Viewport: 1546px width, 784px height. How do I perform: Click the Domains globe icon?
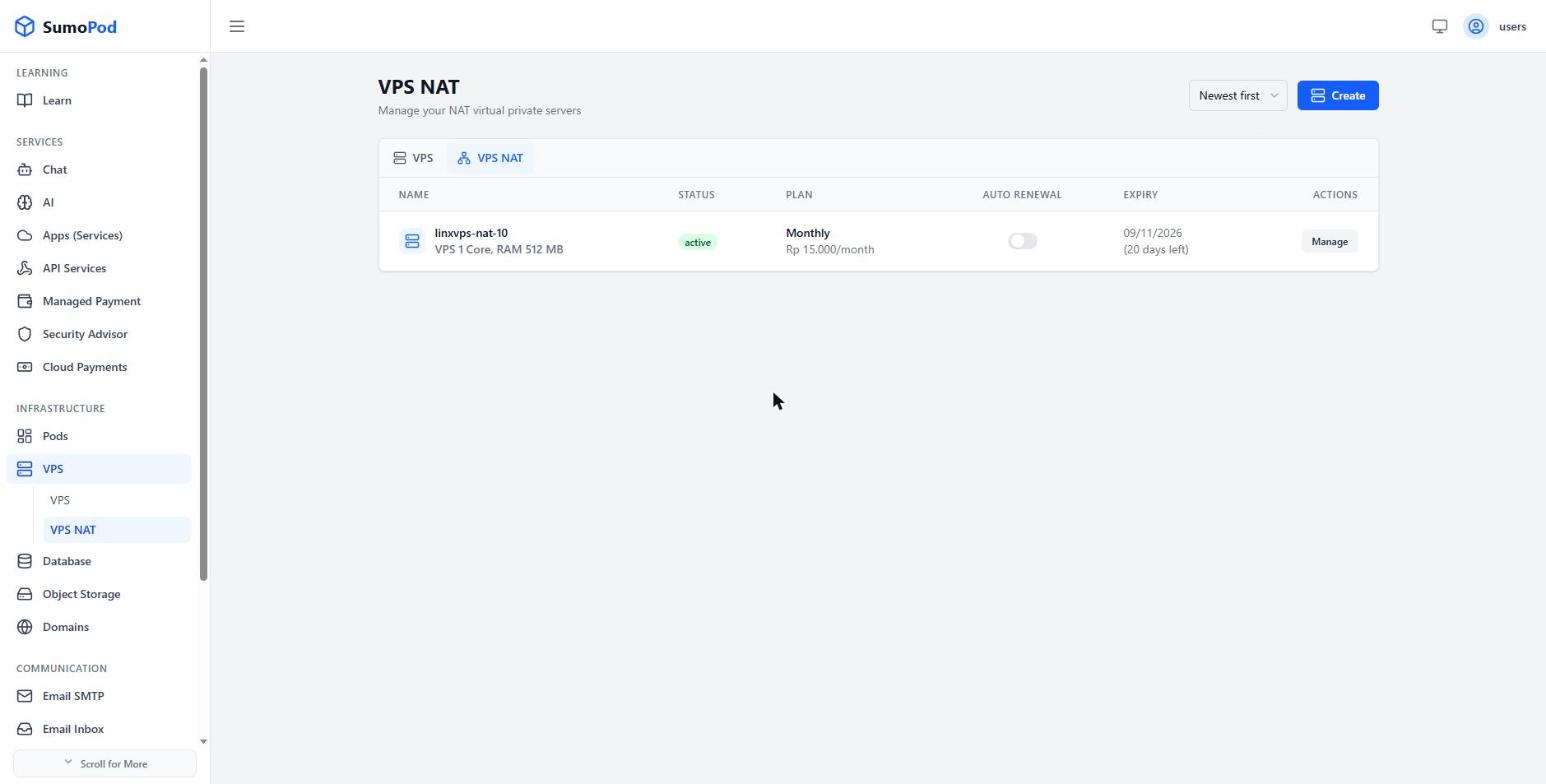coord(25,627)
